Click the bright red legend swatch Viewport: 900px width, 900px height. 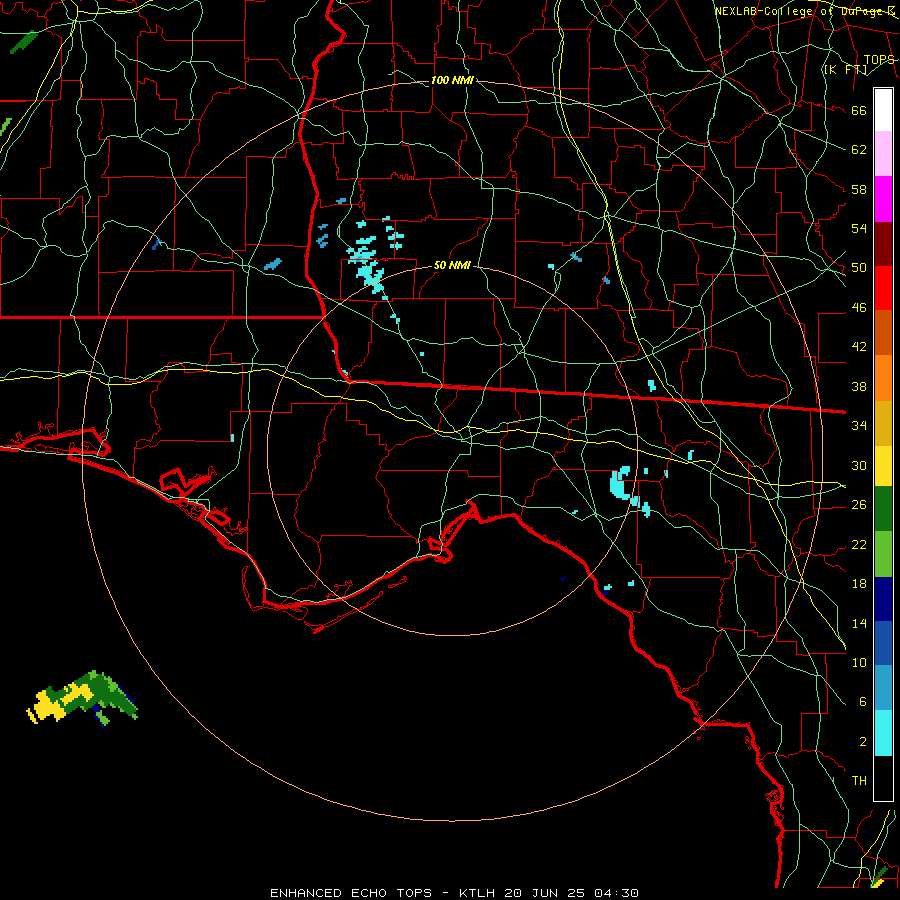tap(883, 288)
